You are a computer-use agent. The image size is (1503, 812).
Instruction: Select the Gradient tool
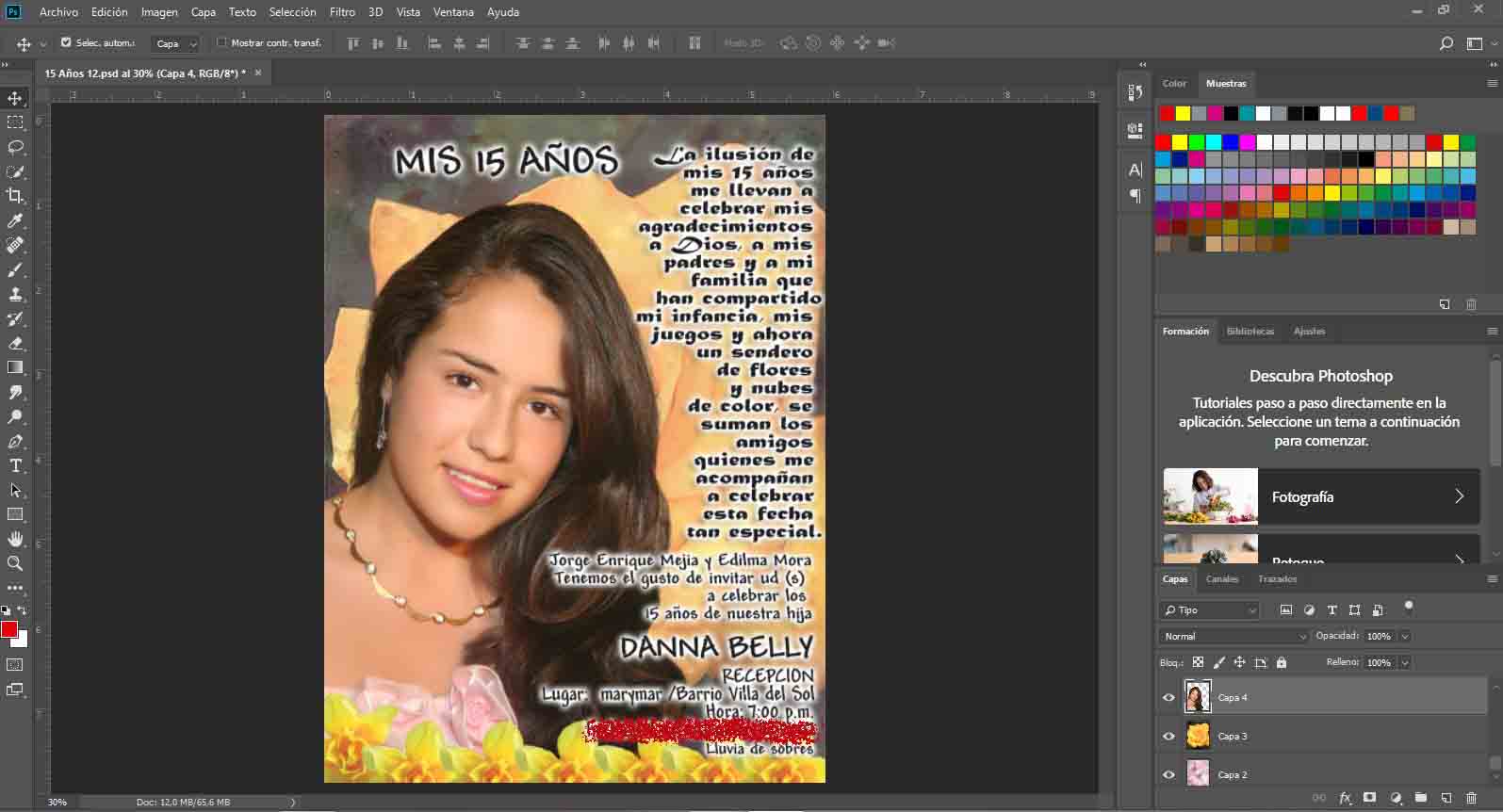pos(15,367)
